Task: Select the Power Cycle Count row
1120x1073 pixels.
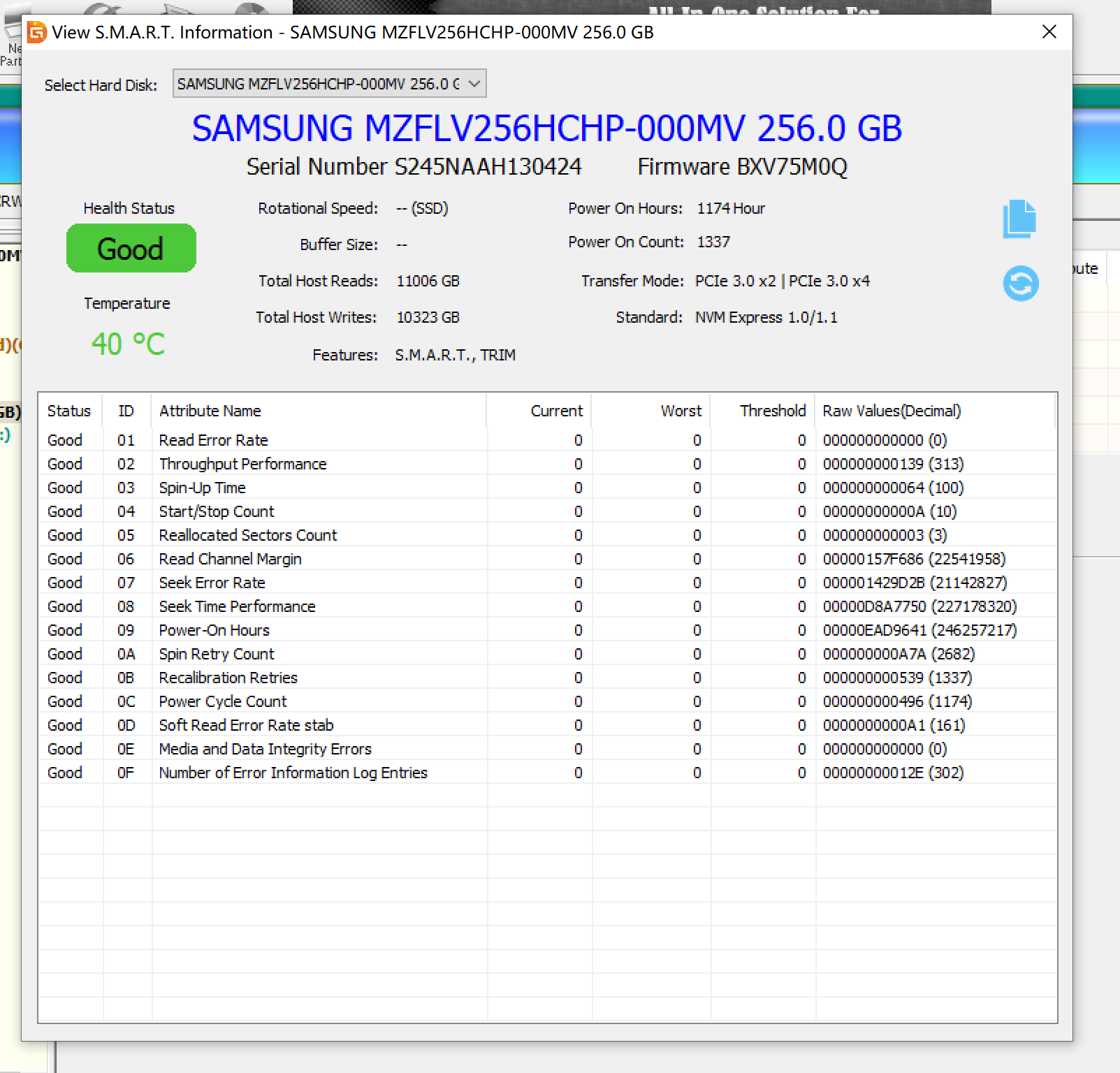Action: coord(548,701)
